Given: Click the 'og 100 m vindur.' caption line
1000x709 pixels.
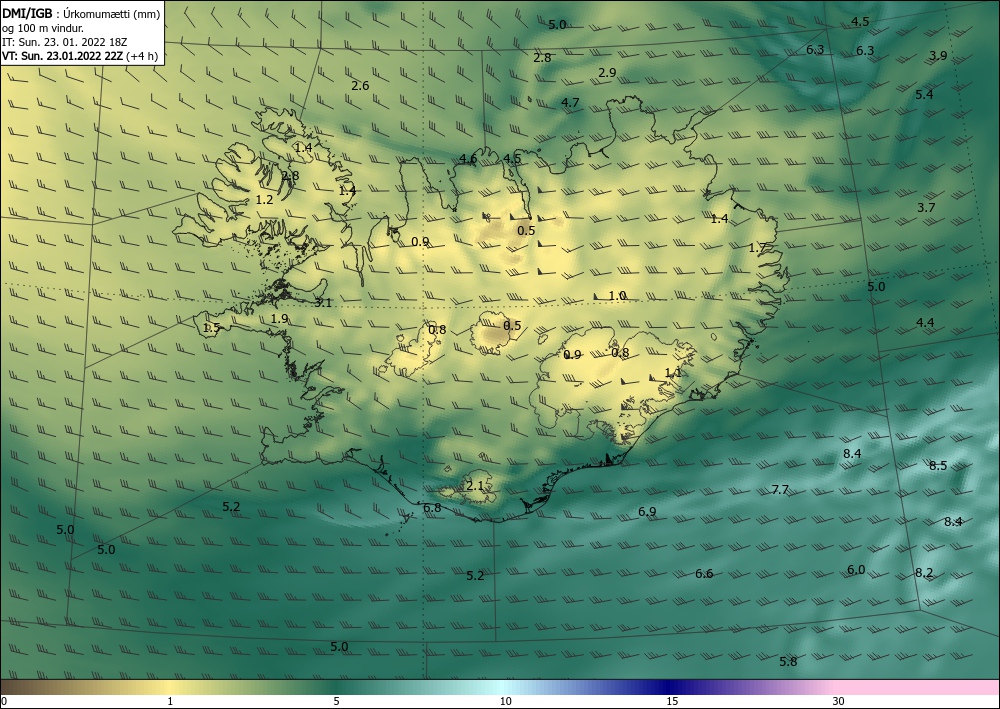Looking at the screenshot, I should 43,28.
